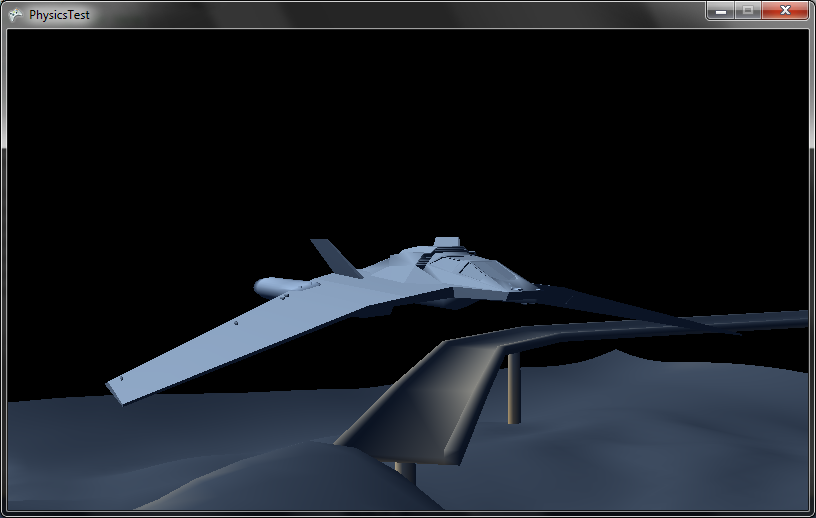
Task: Select the cylindrical engine pod on the ship
Action: [282, 287]
